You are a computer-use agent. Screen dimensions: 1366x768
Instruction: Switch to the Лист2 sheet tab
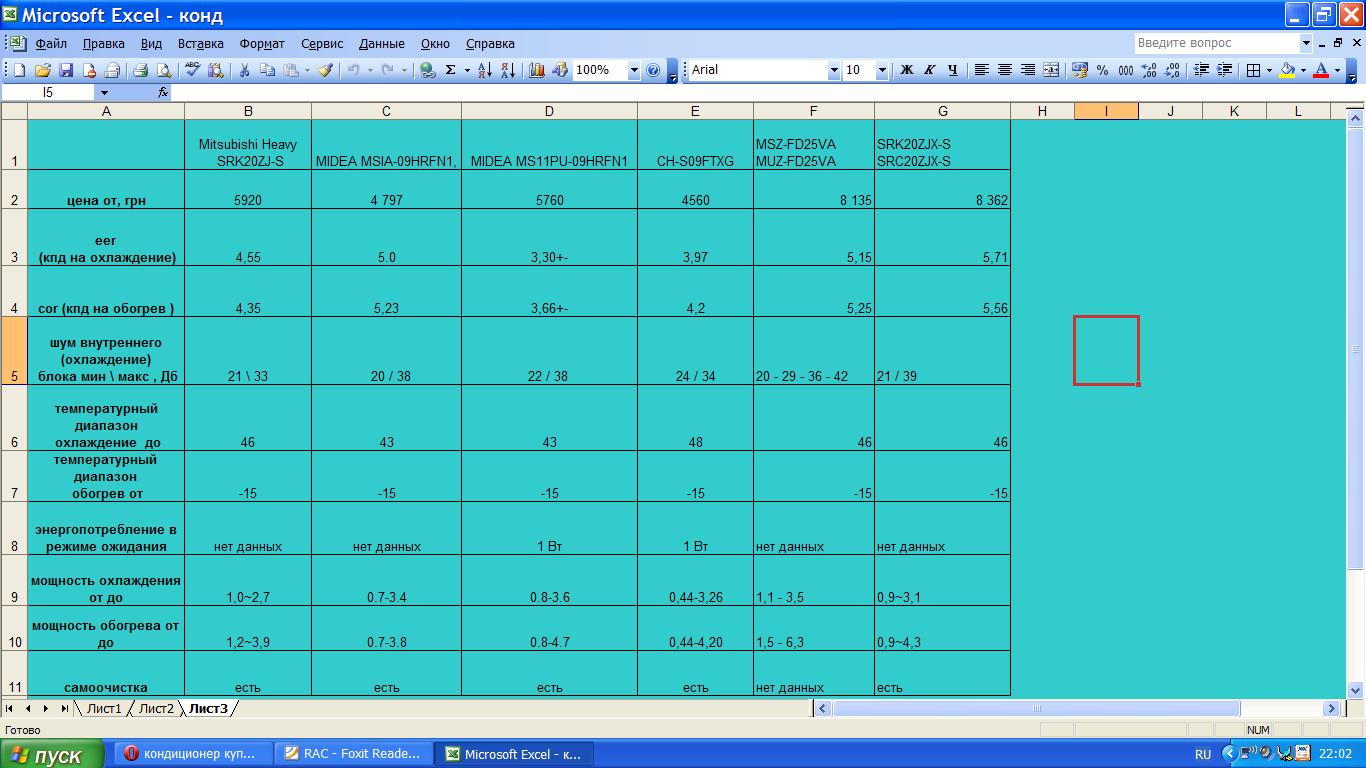[x=156, y=708]
